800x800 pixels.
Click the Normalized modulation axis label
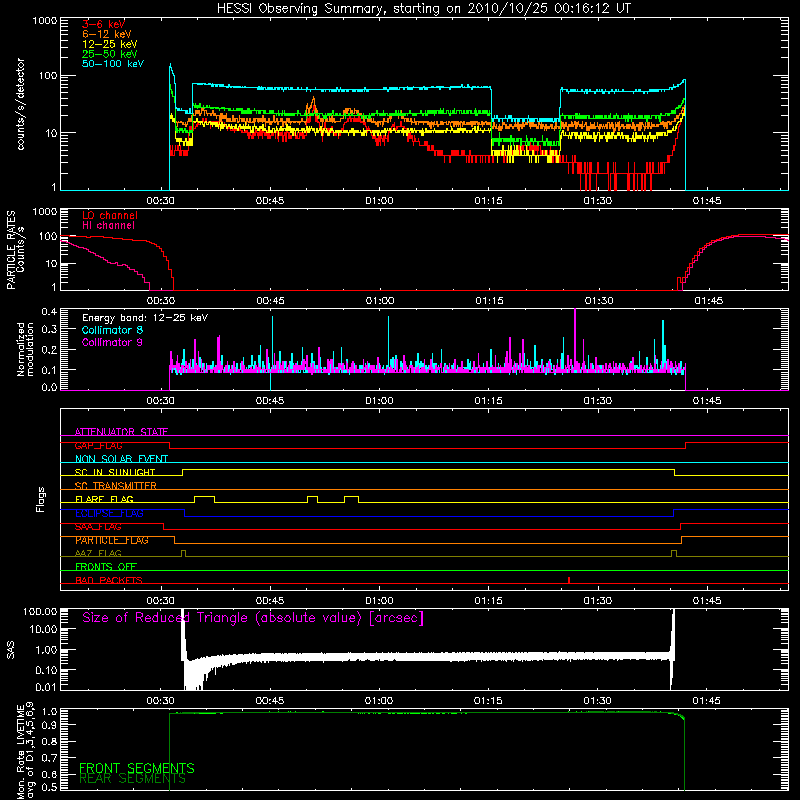click(x=25, y=349)
